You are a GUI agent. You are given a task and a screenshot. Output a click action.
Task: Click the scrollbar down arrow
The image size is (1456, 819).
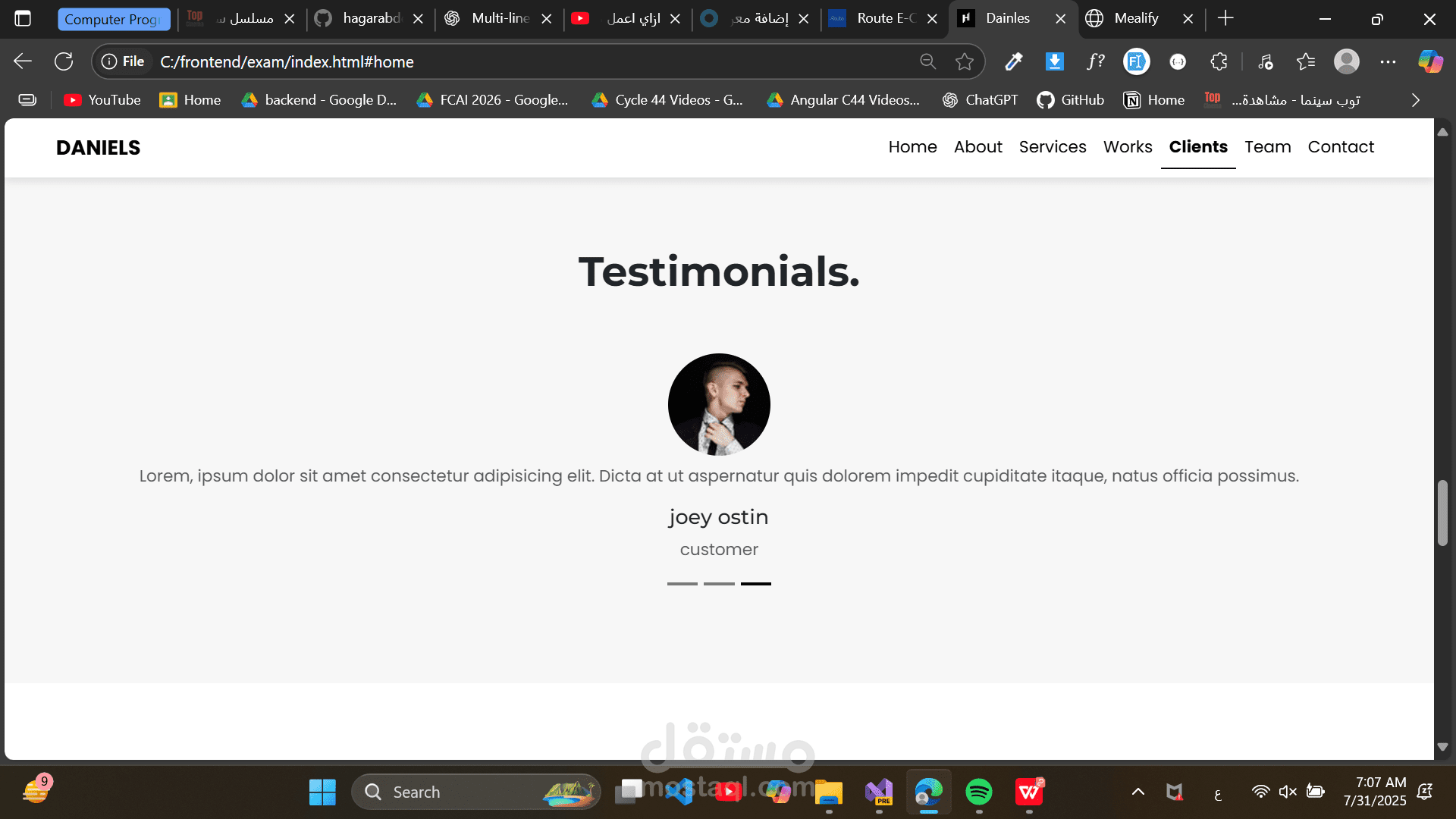(1442, 747)
